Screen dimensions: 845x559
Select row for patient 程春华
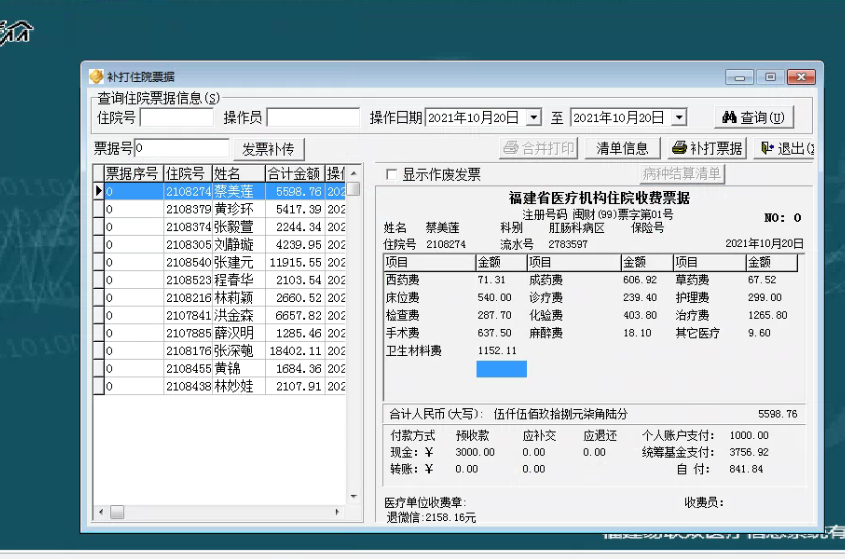(x=219, y=280)
